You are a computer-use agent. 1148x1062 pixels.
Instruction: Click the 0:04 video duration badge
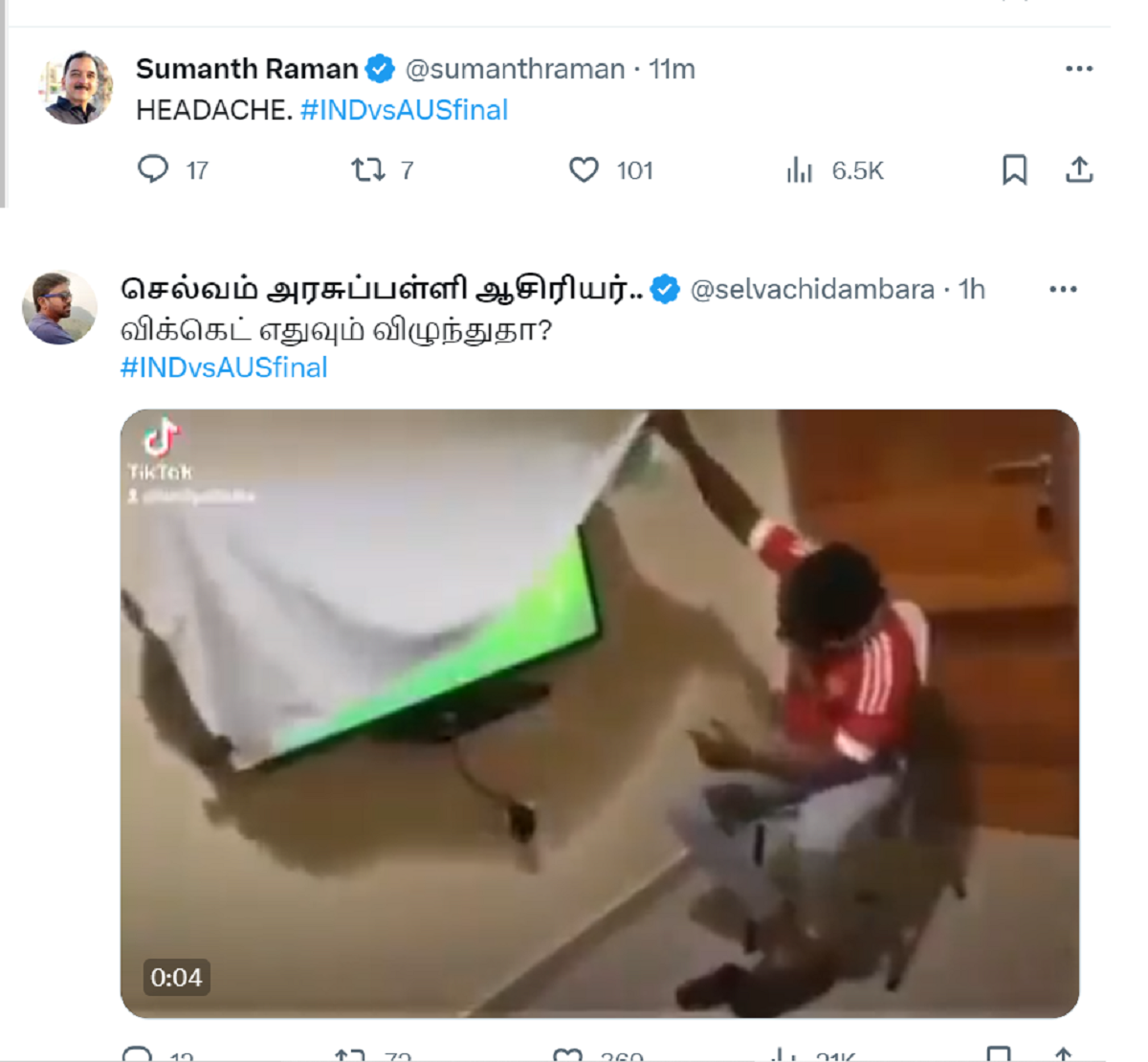point(176,977)
